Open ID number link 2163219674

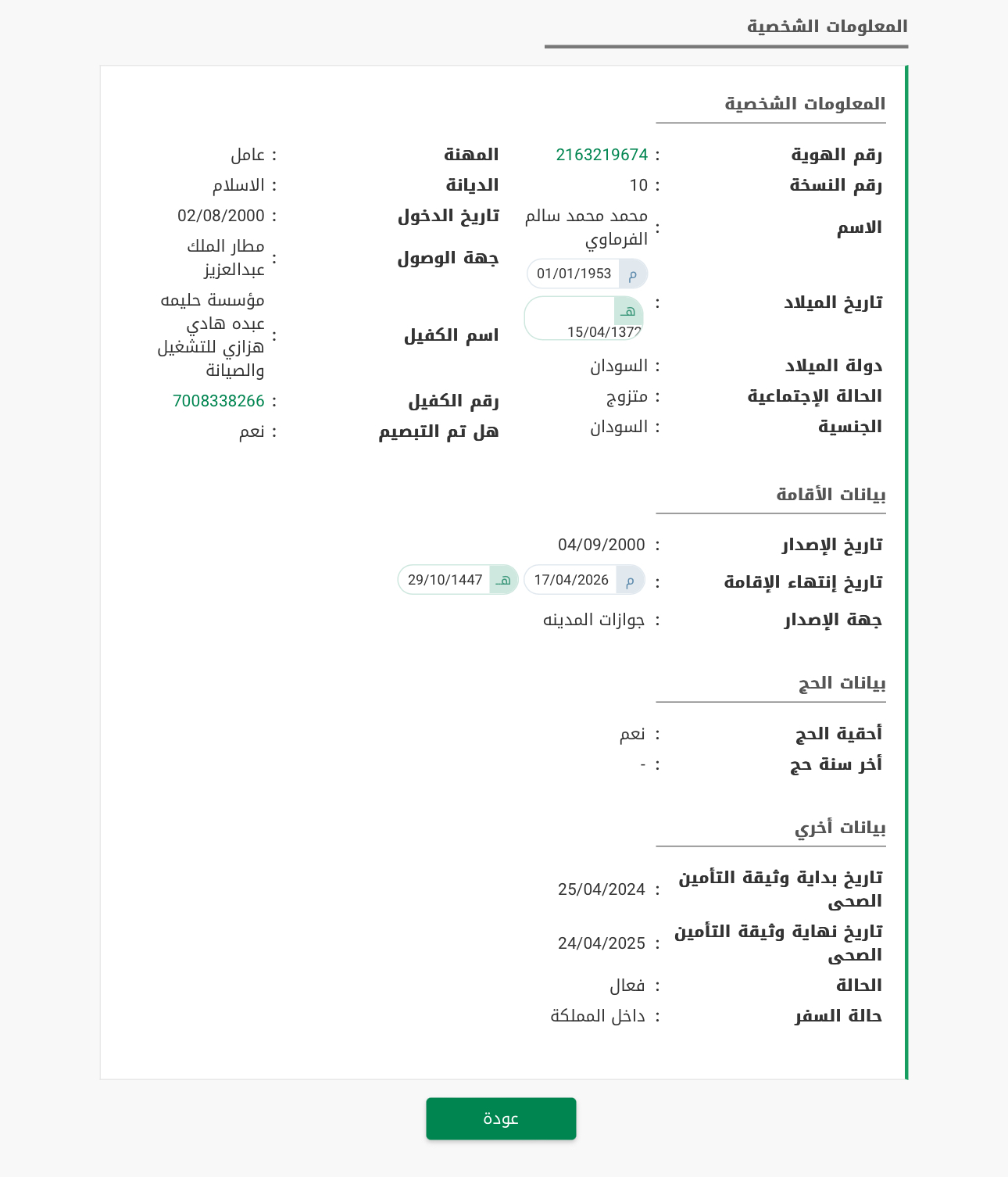tap(602, 155)
